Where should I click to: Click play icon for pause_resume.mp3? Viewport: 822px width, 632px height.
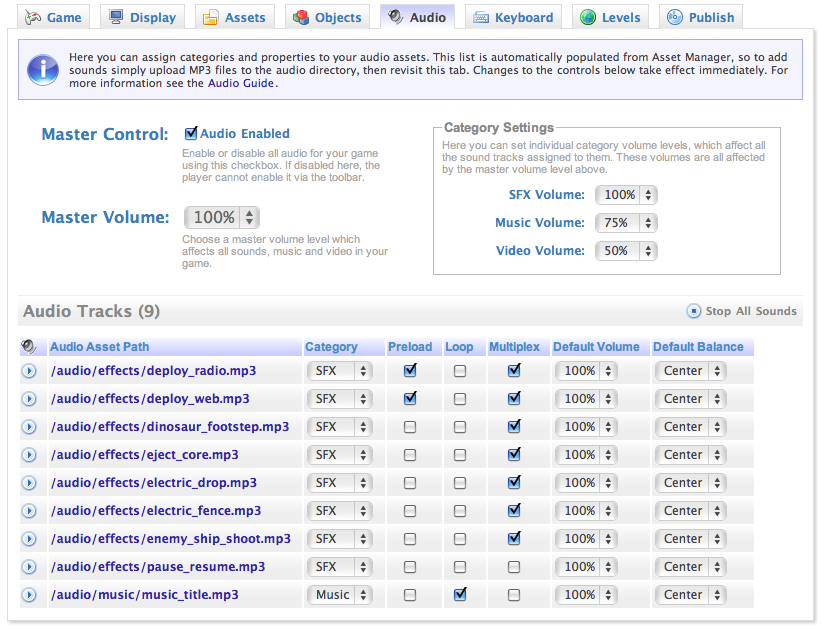(x=29, y=567)
